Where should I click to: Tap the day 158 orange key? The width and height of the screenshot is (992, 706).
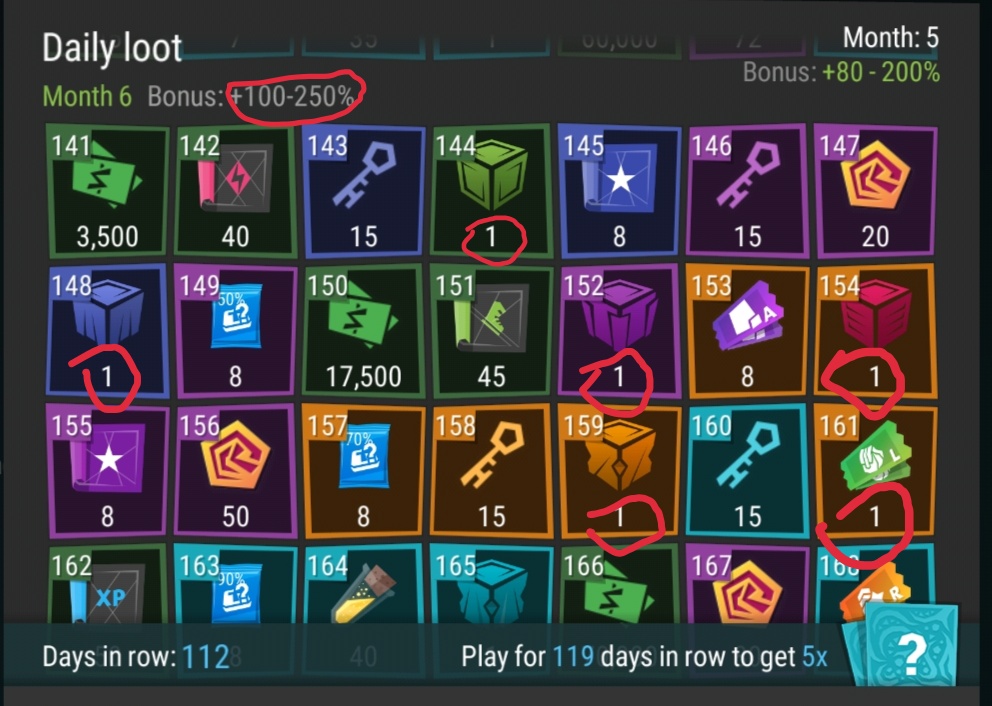pyautogui.click(x=492, y=471)
